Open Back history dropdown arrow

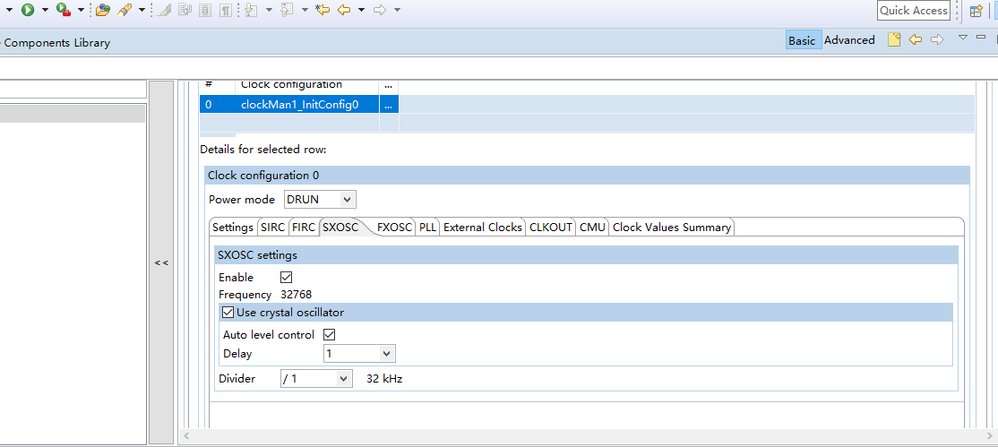click(361, 10)
